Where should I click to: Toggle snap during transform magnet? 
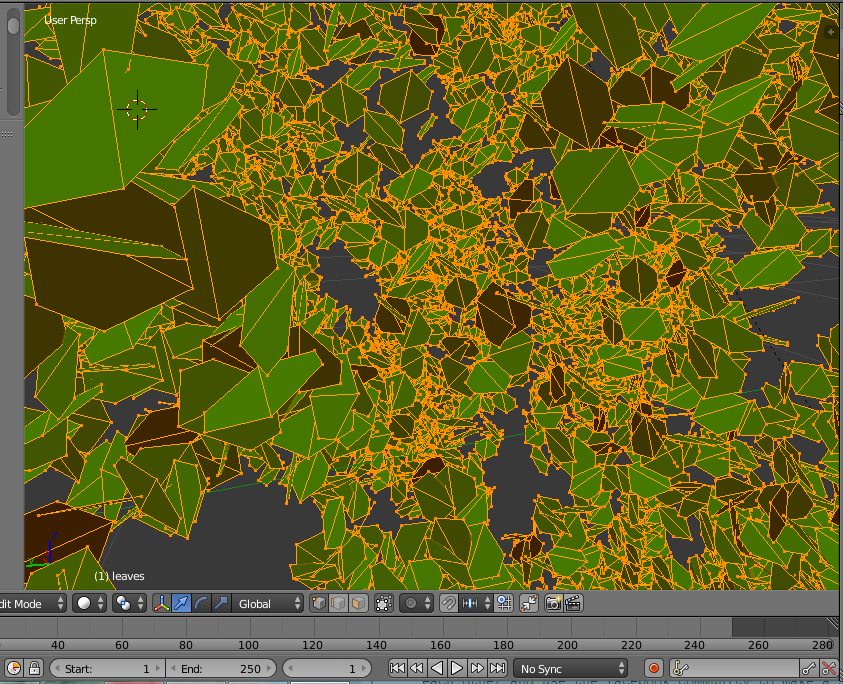(449, 603)
